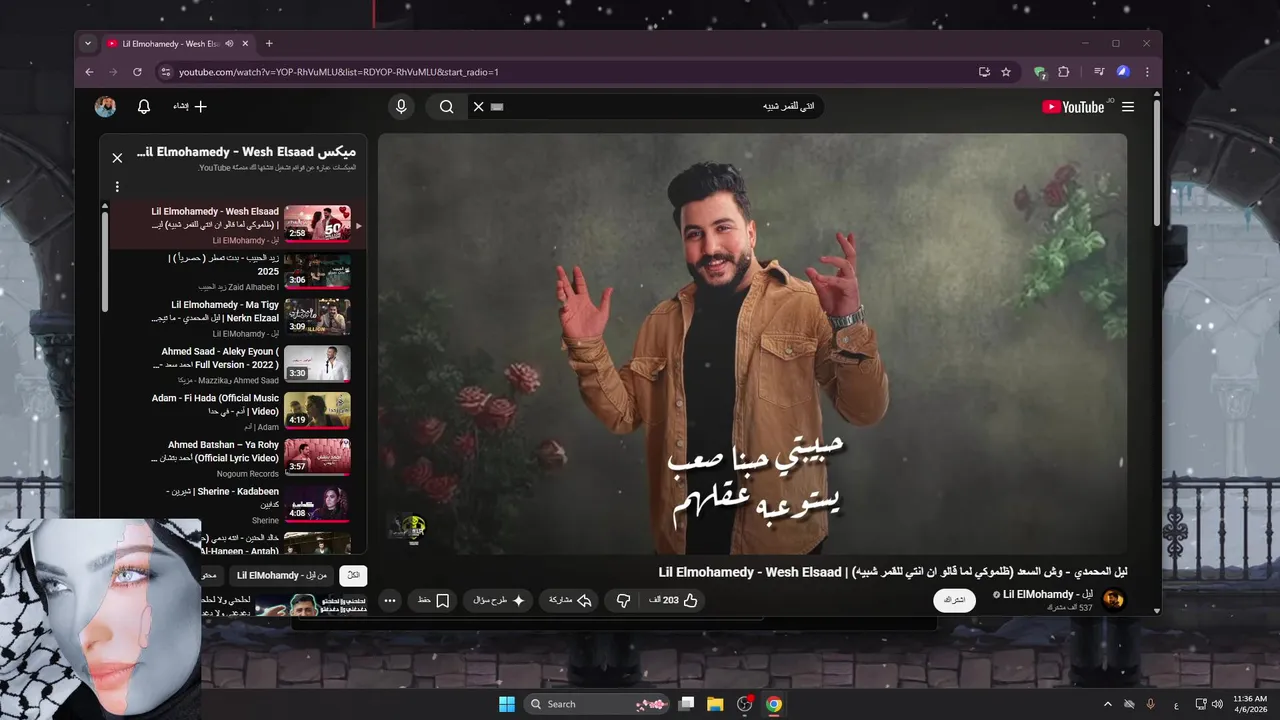Open the Chrome extensions puzzle icon
Image resolution: width=1280 pixels, height=720 pixels.
pyautogui.click(x=1063, y=72)
